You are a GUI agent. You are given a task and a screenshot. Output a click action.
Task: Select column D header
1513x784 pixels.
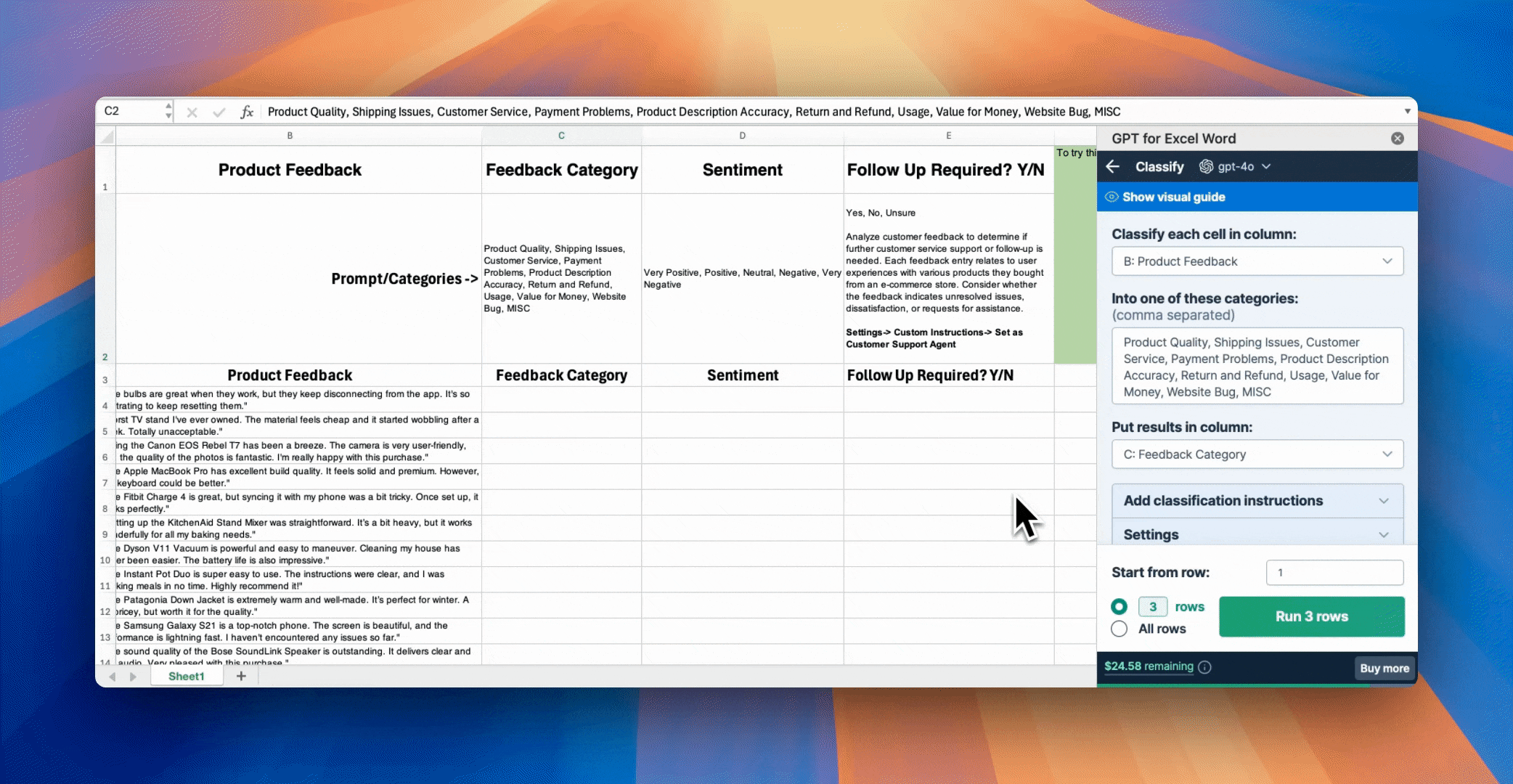click(742, 136)
